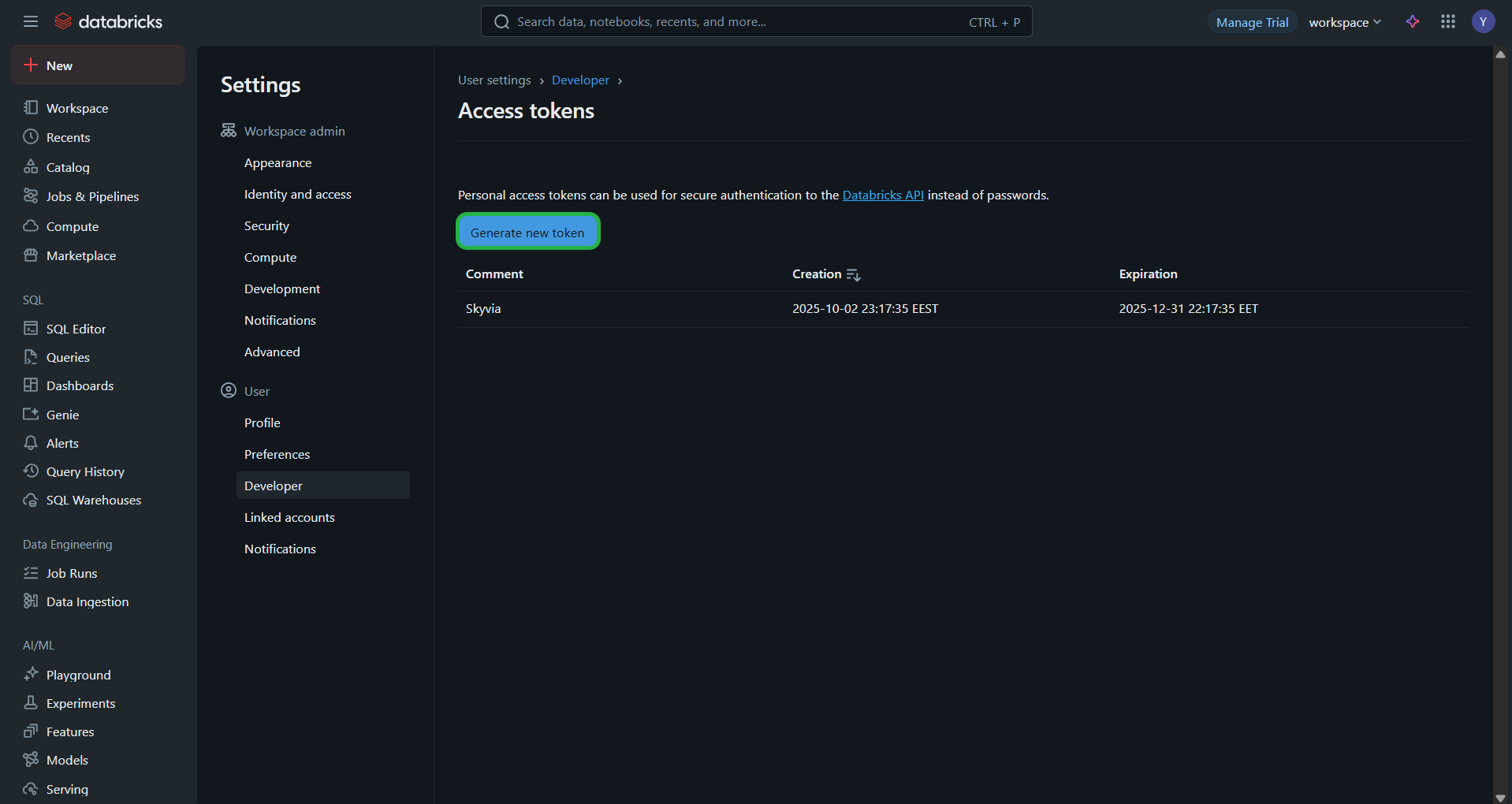Open SQL Editor in the sidebar
Viewport: 1512px width, 804px height.
pos(76,329)
